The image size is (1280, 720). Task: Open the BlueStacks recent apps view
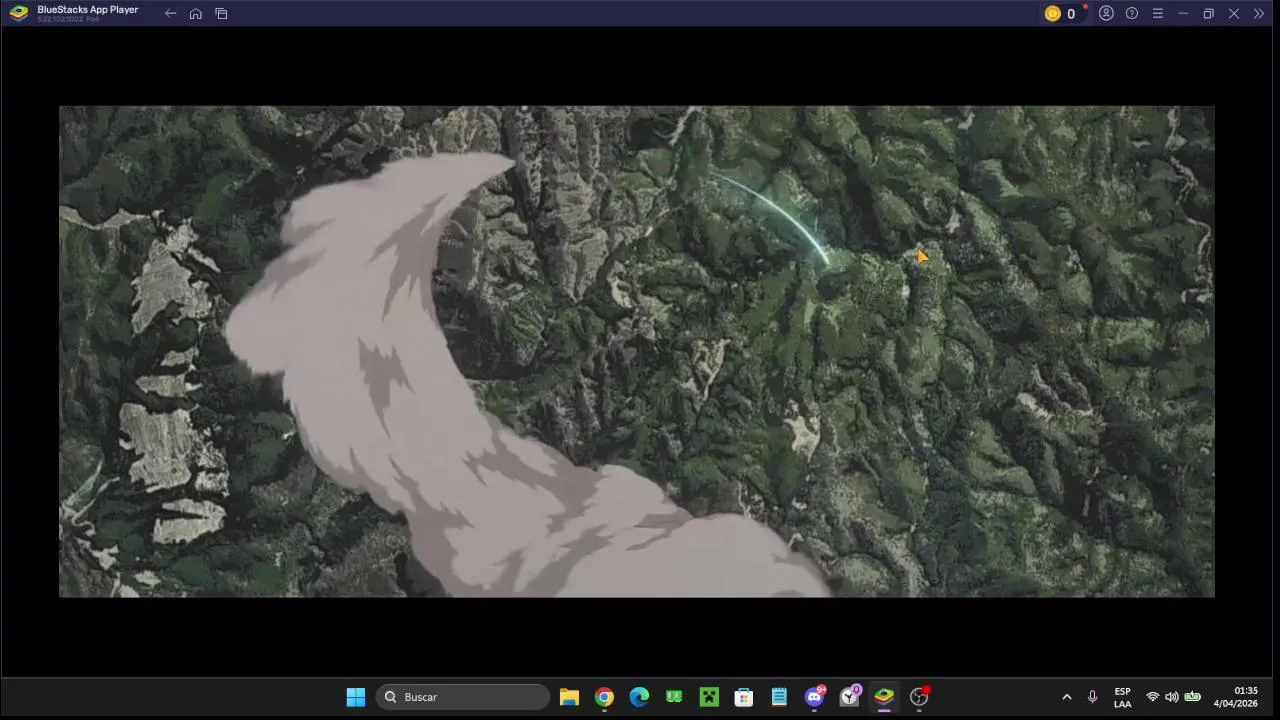(x=221, y=14)
